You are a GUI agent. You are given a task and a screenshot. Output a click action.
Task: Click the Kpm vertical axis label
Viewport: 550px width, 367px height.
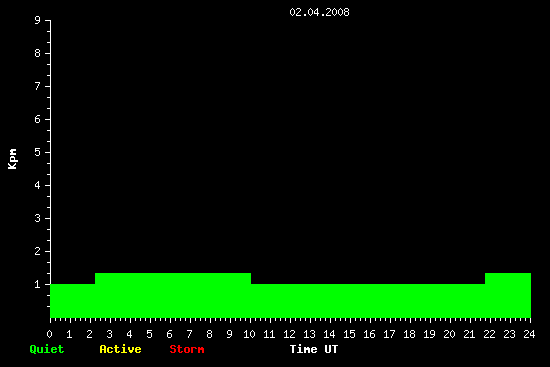(12, 159)
